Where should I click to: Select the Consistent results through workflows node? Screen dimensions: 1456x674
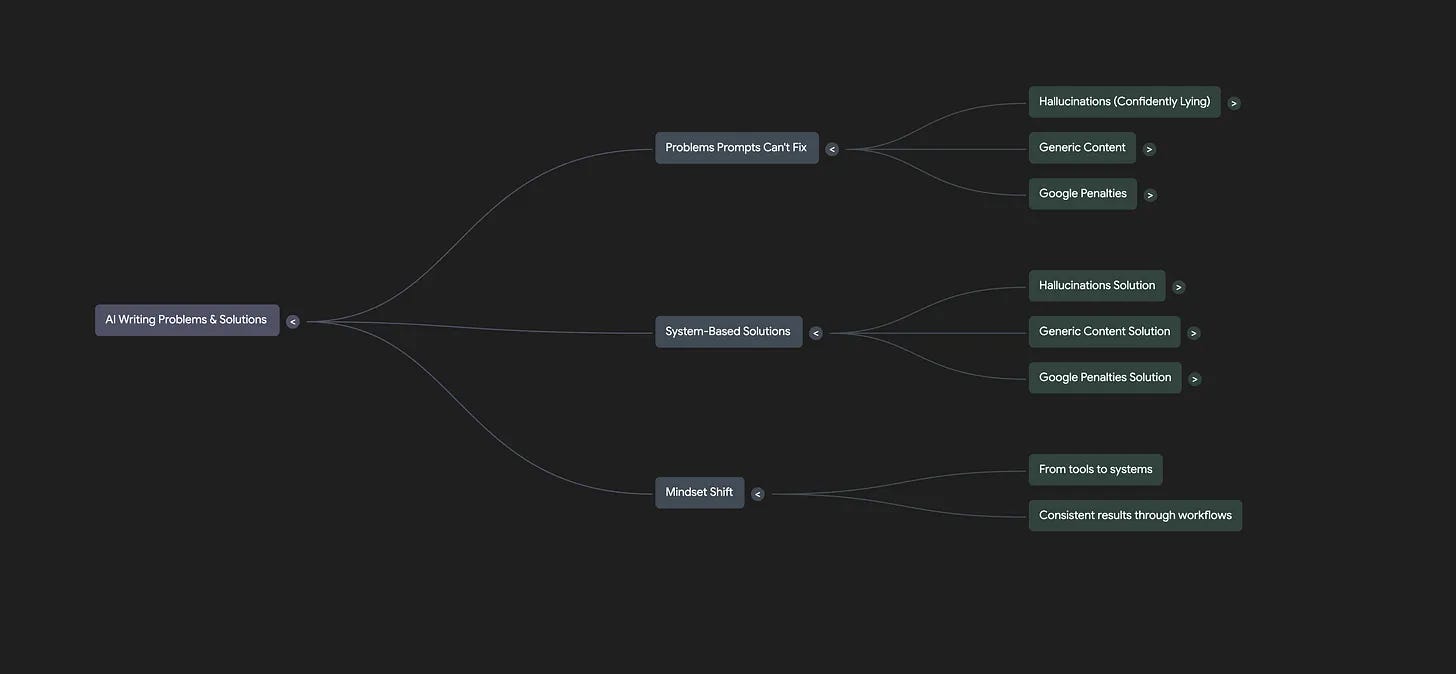tap(1135, 514)
